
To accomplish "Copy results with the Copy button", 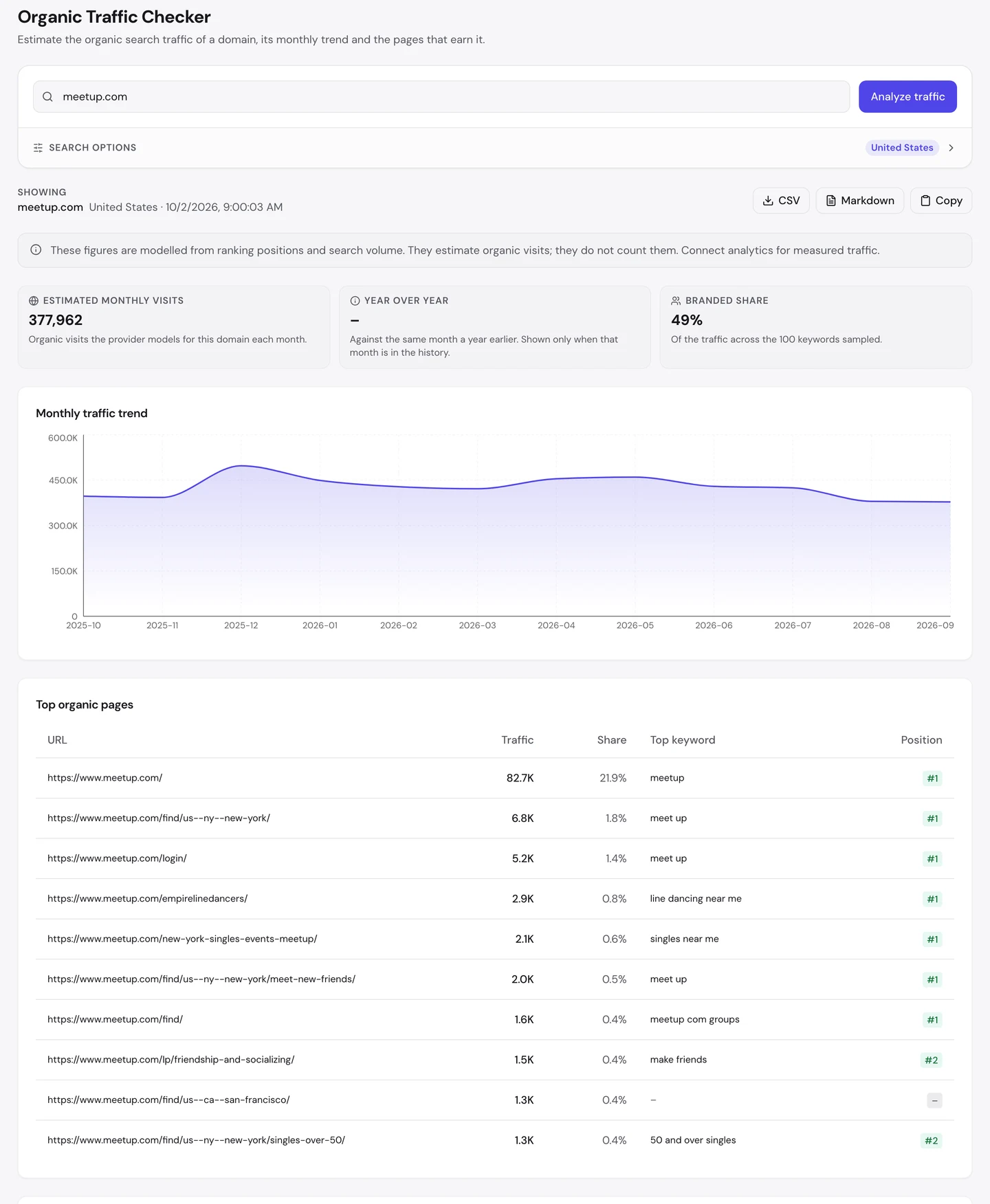I will [x=940, y=201].
